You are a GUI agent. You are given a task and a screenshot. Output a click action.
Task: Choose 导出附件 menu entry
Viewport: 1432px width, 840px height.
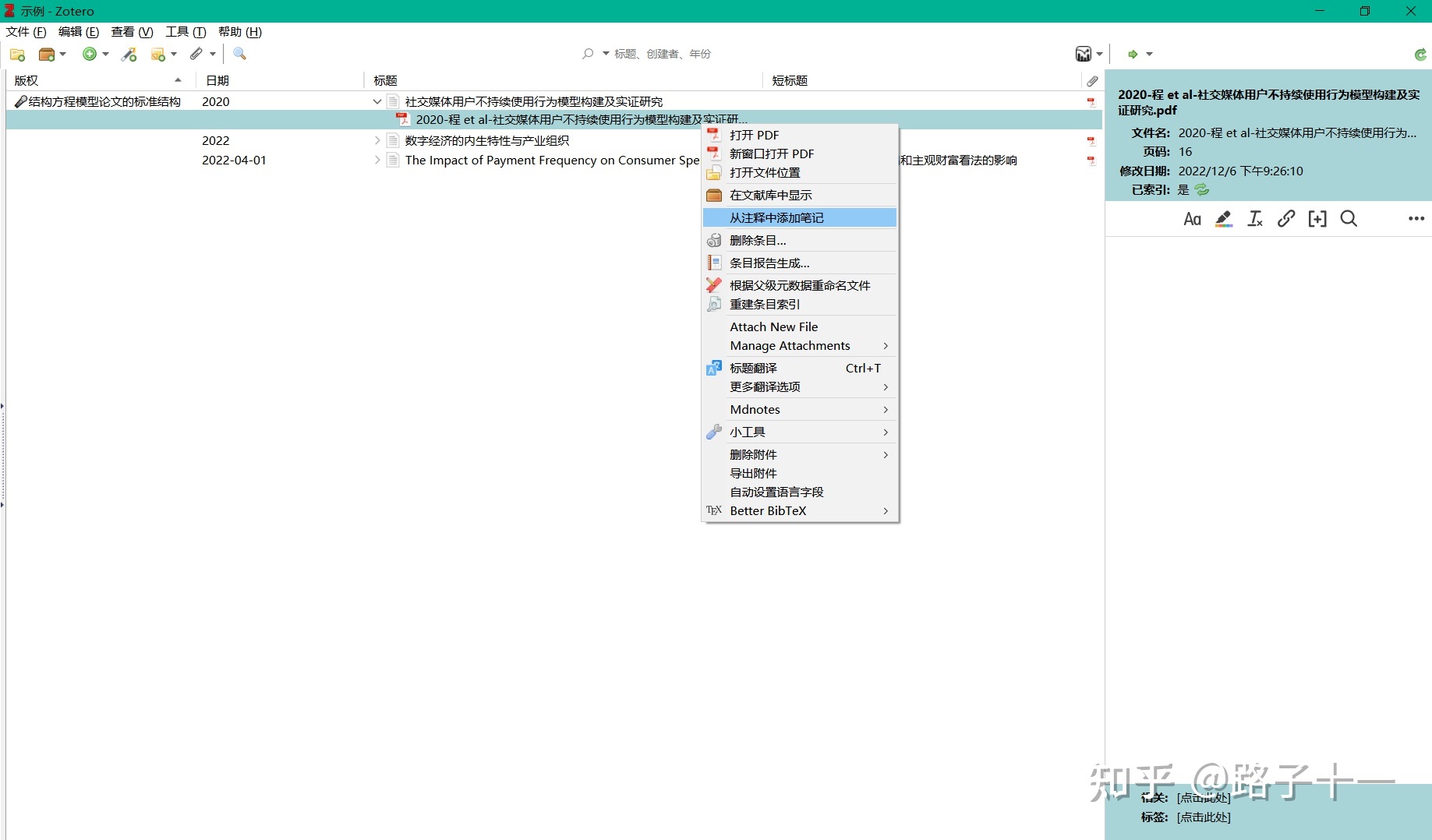point(800,473)
